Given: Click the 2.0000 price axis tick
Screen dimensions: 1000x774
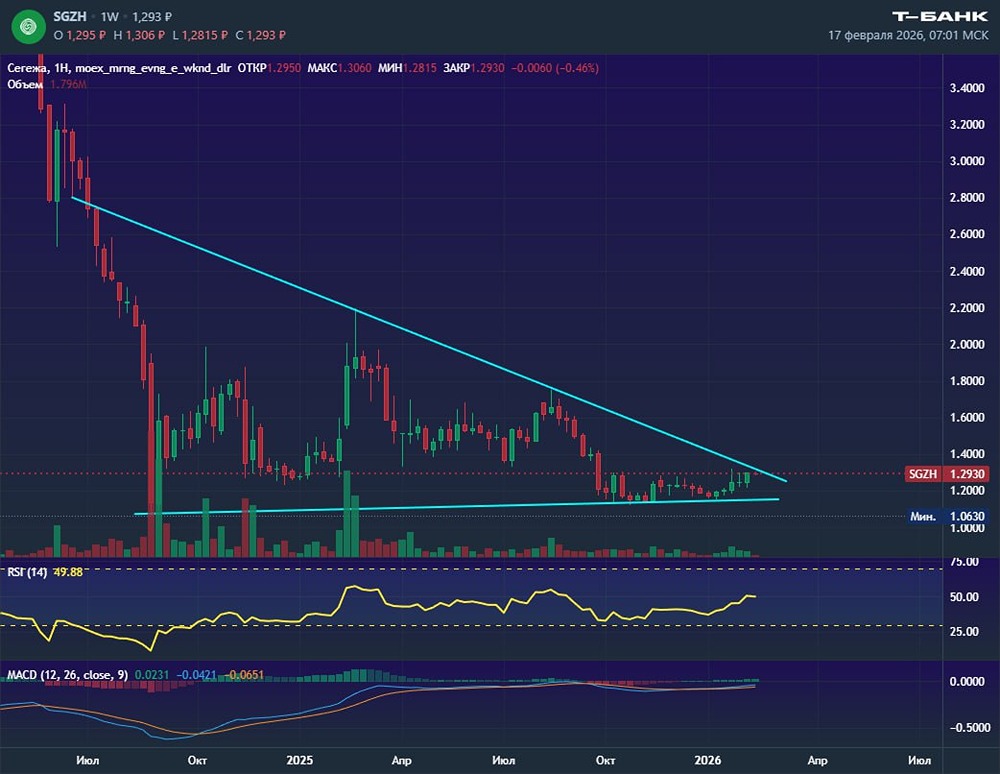Looking at the screenshot, I should (x=967, y=344).
